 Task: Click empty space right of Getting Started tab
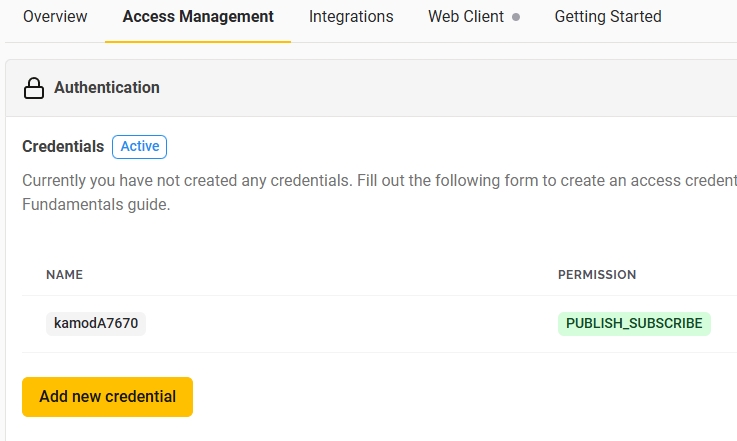pos(700,17)
